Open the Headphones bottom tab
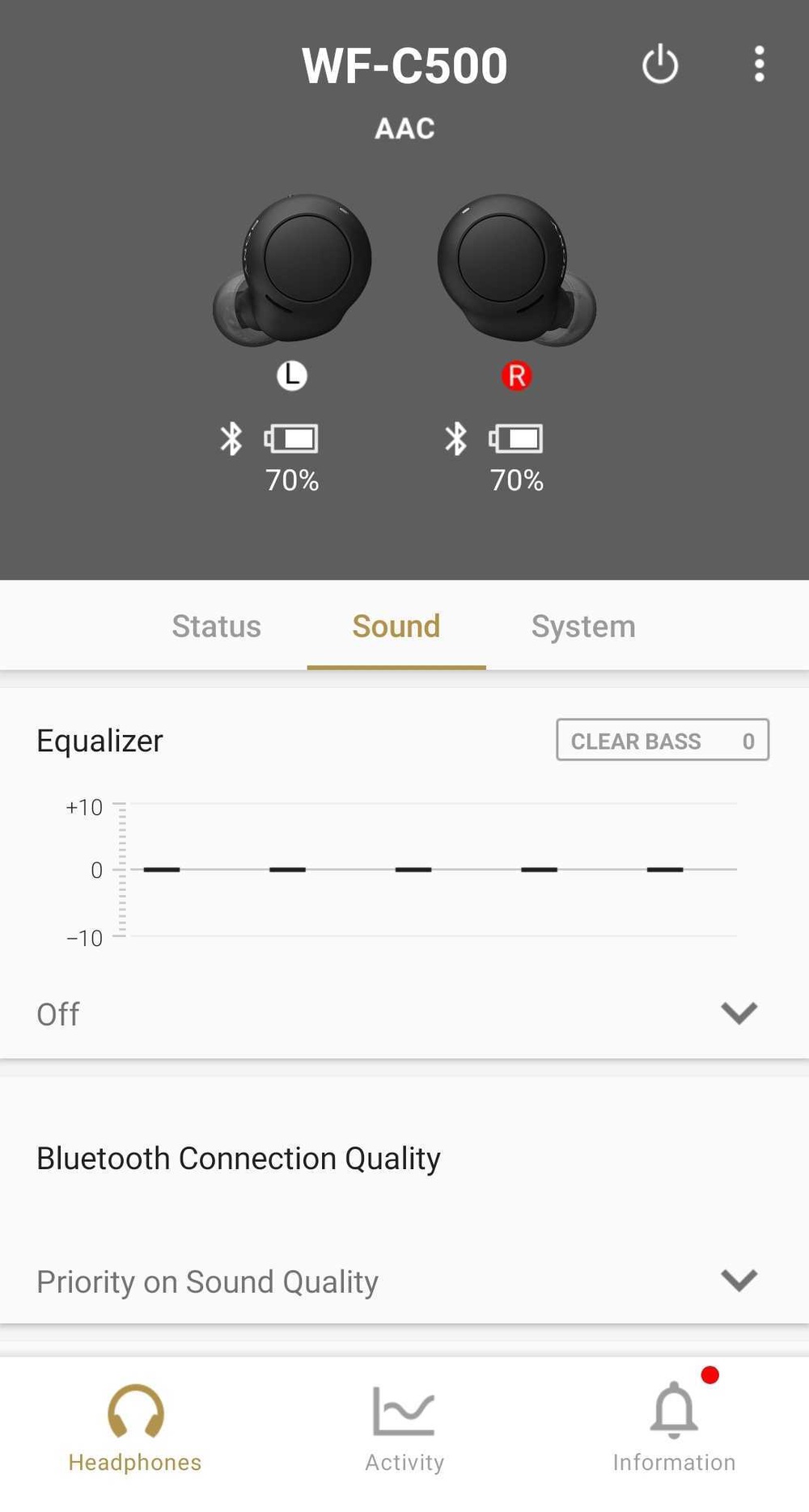 tap(135, 1428)
